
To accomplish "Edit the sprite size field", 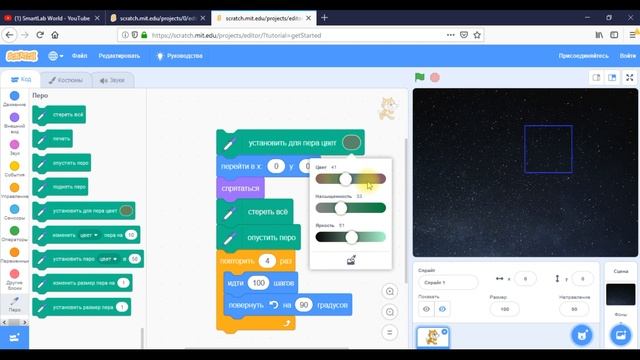I will [x=504, y=309].
